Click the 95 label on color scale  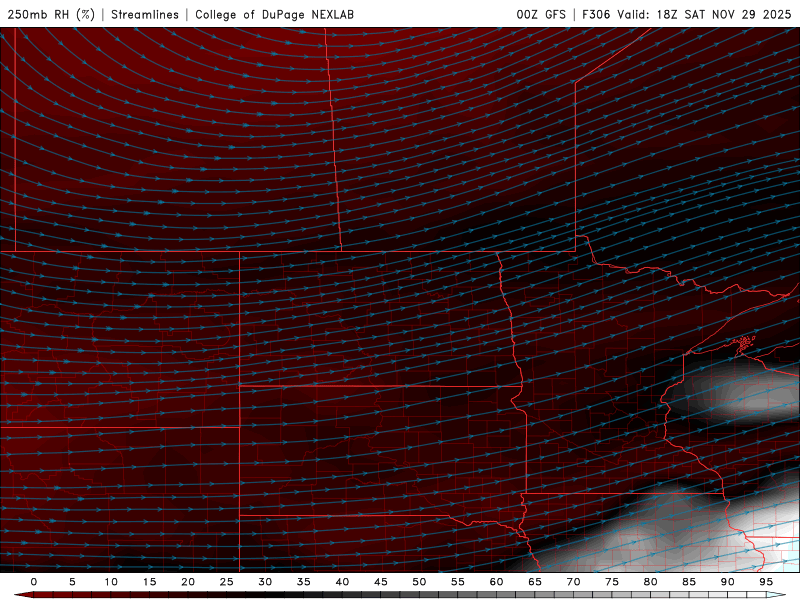coord(766,582)
